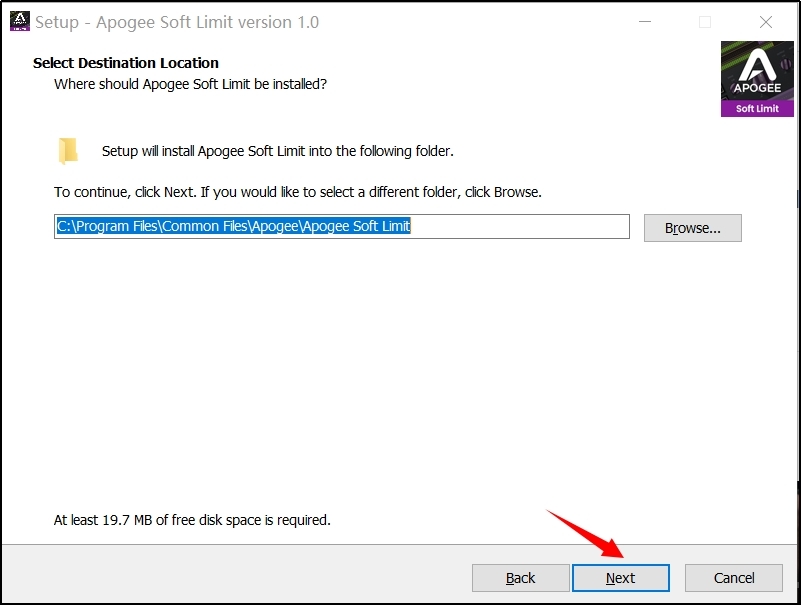Click into the destination folder path field

point(520,227)
